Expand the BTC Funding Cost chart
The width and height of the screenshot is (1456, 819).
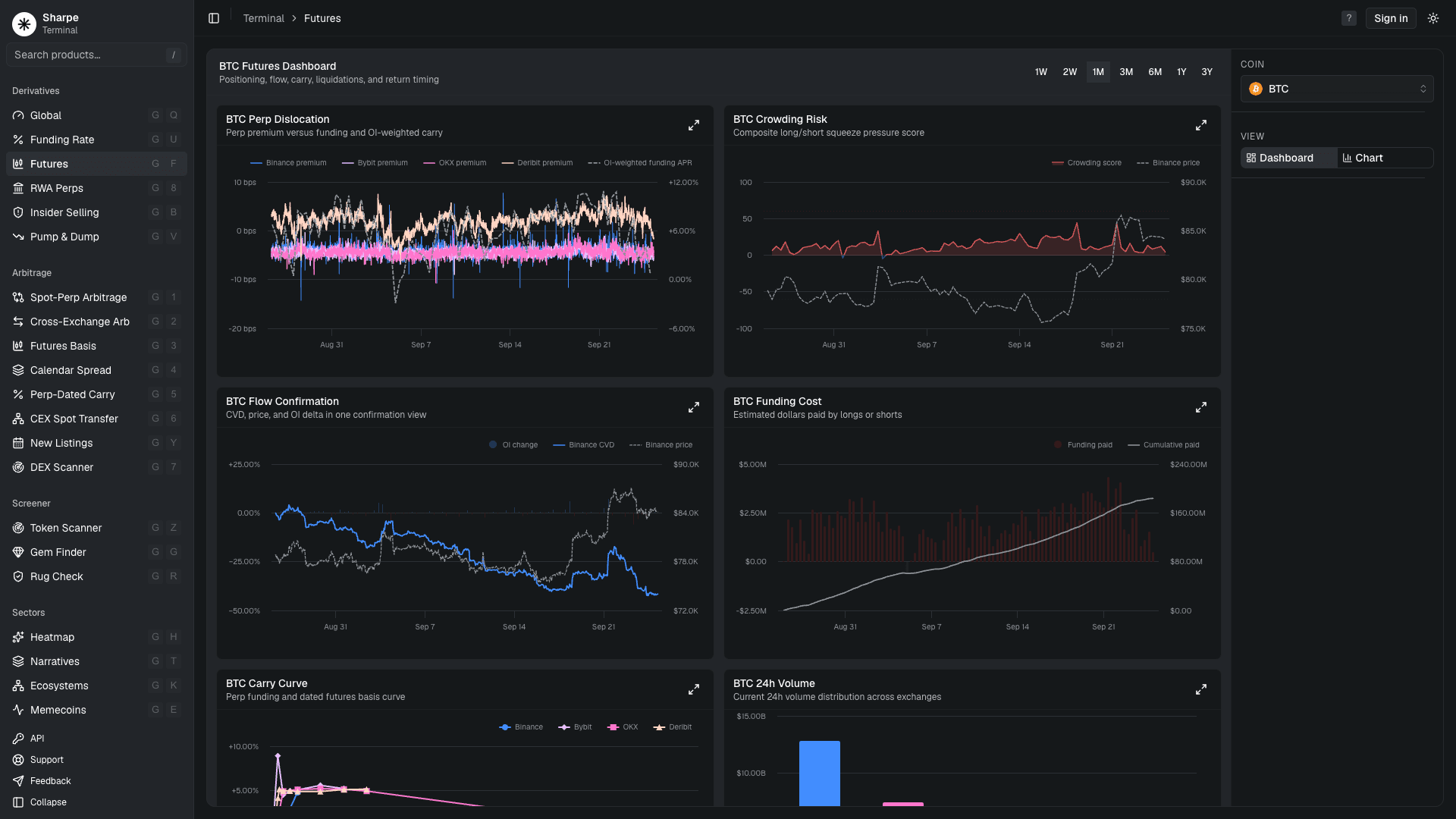click(1200, 407)
